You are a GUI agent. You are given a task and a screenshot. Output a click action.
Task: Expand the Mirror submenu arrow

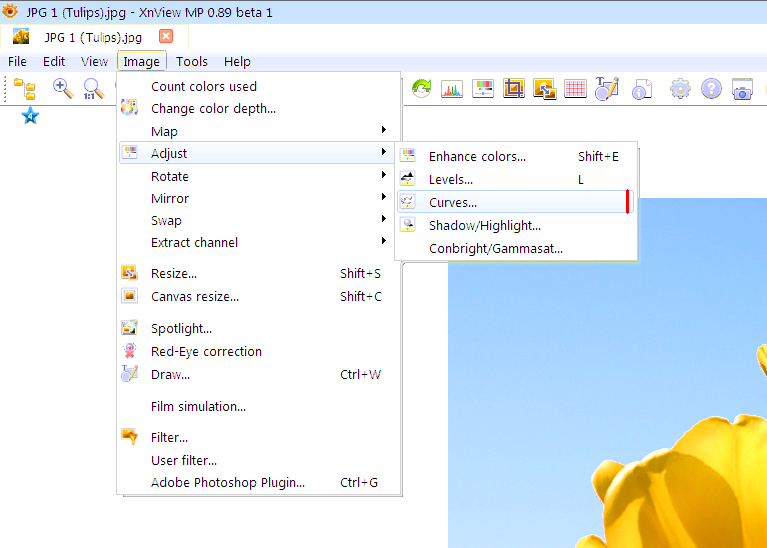pos(384,197)
